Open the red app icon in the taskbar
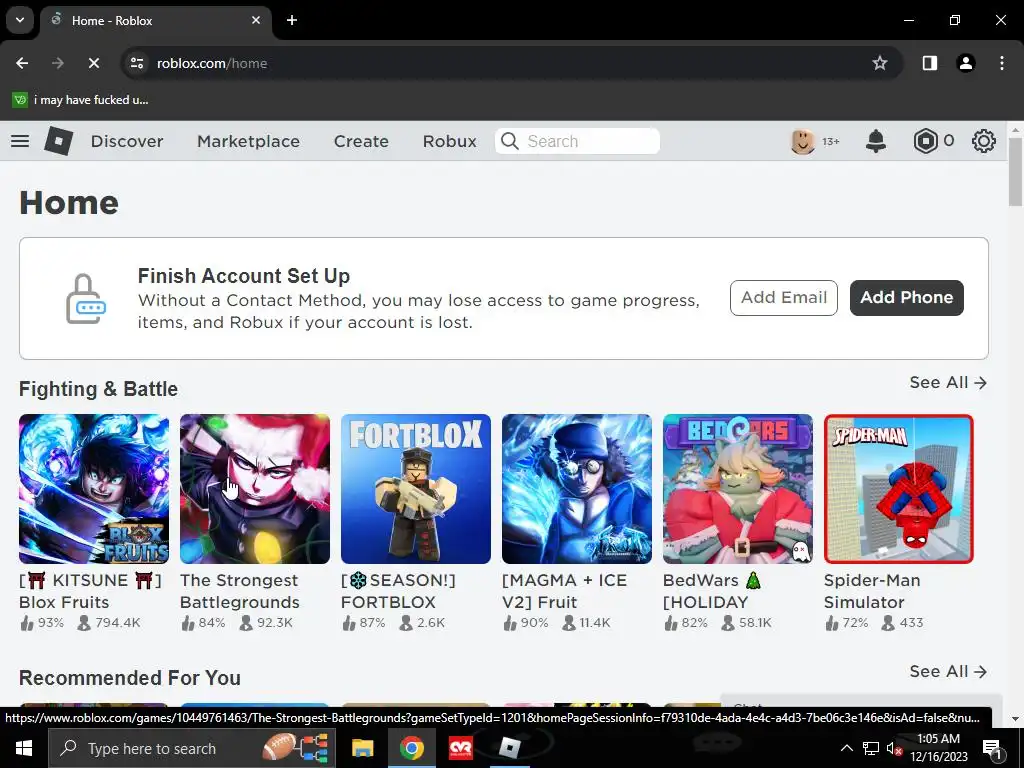The image size is (1024, 768). 461,748
